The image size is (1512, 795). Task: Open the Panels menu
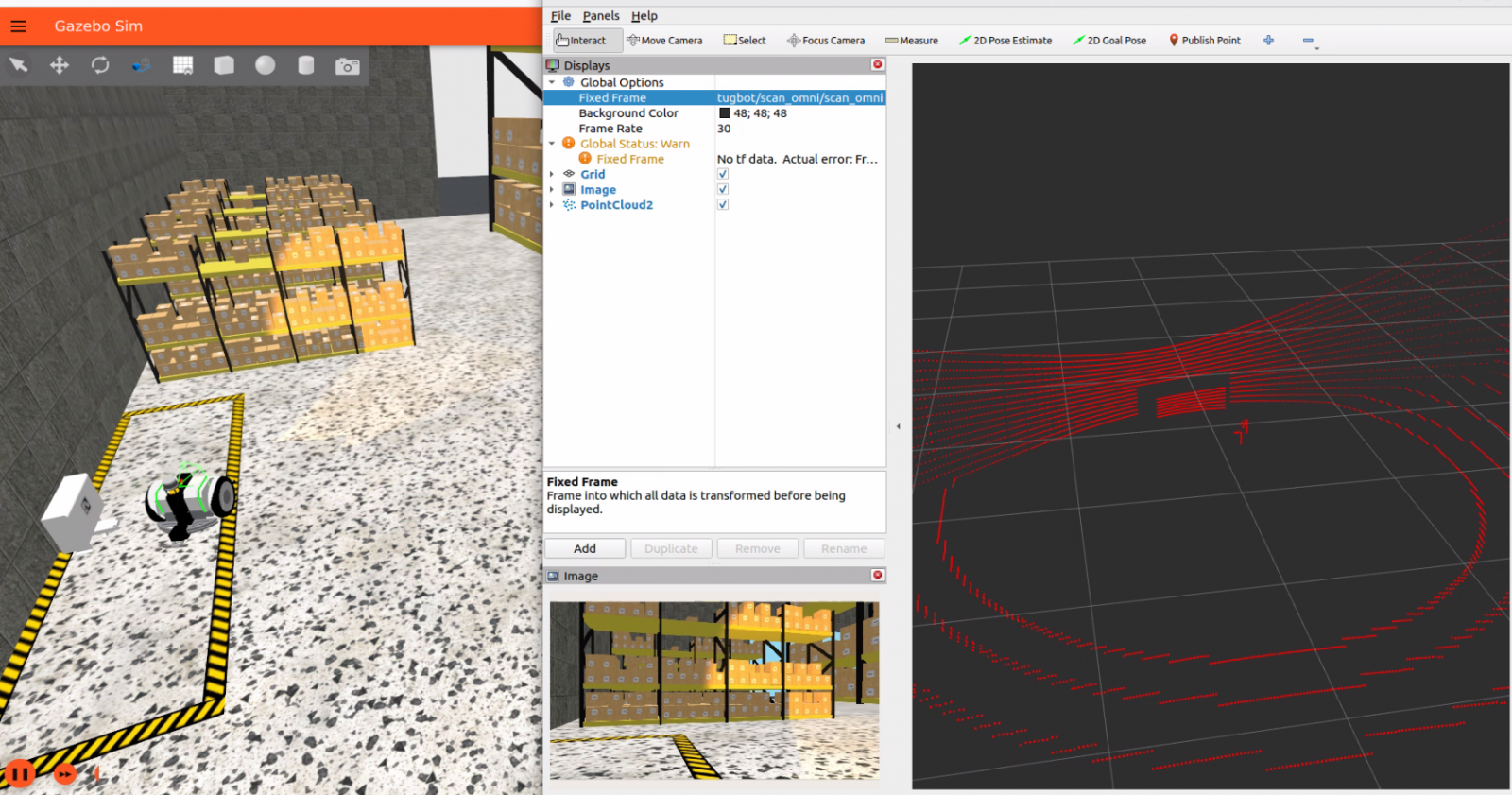tap(601, 16)
